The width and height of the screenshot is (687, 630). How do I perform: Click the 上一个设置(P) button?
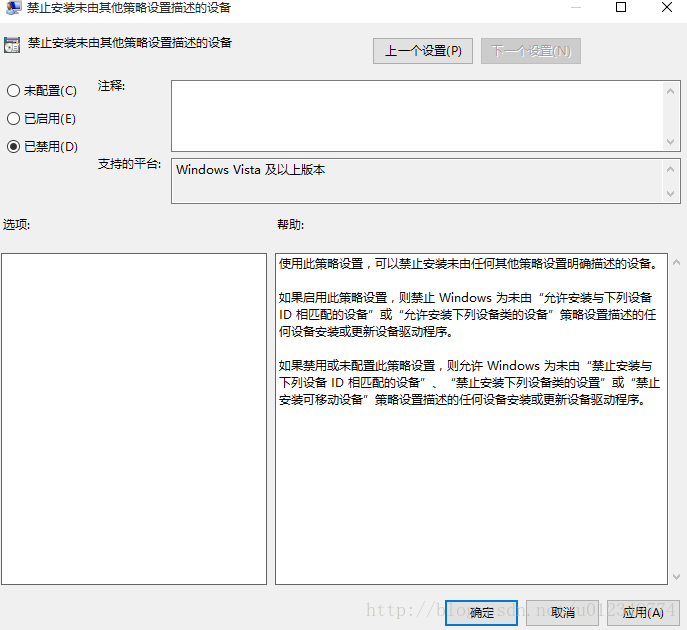coord(423,51)
